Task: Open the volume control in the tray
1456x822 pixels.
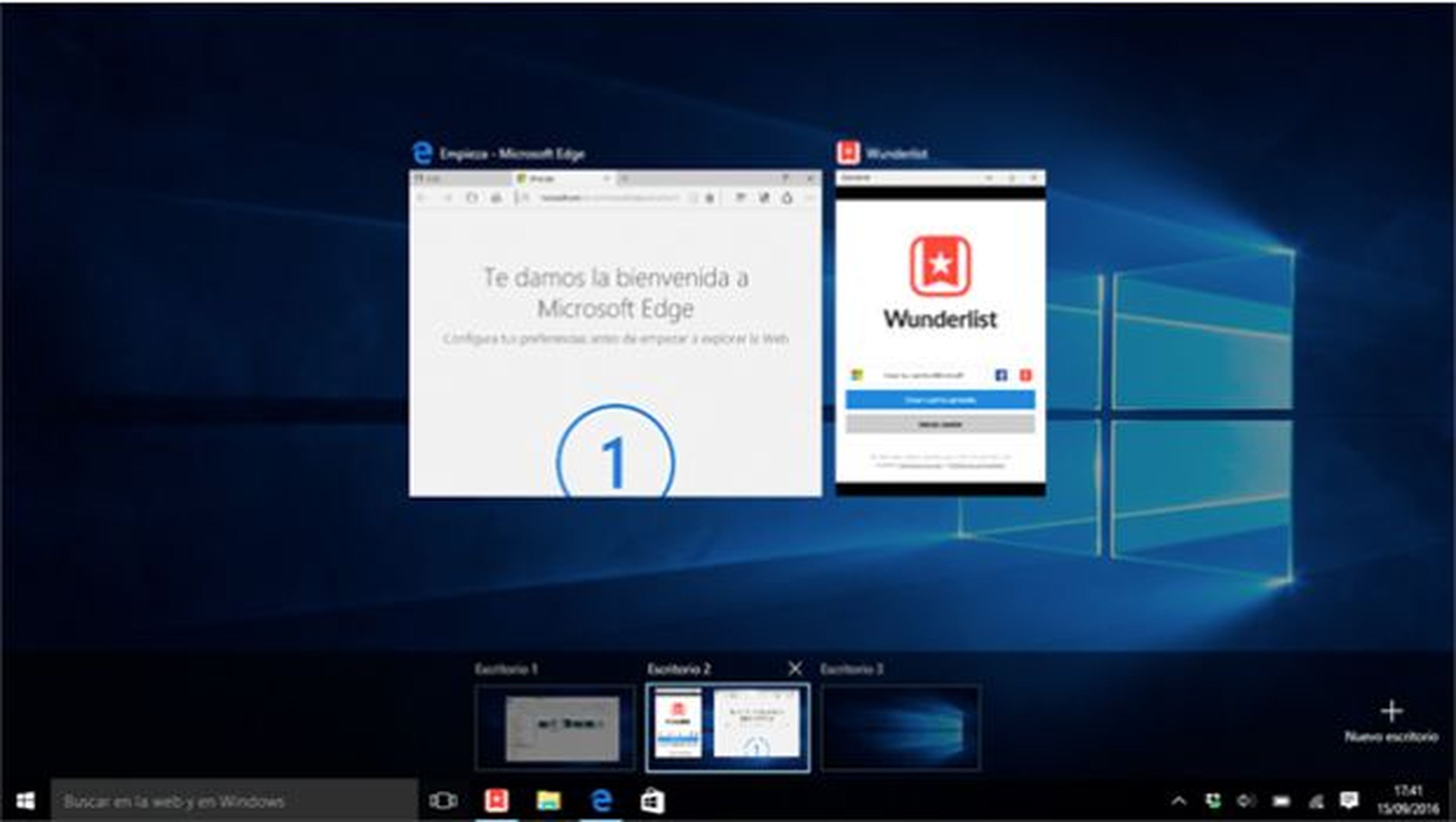Action: [x=1246, y=800]
